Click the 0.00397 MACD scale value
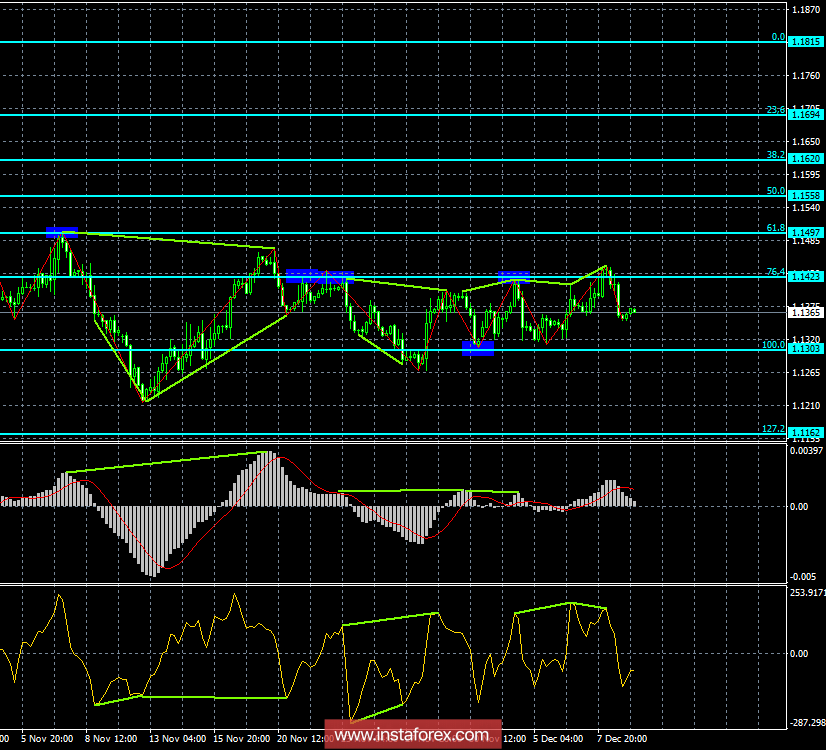826x750 pixels. click(806, 453)
